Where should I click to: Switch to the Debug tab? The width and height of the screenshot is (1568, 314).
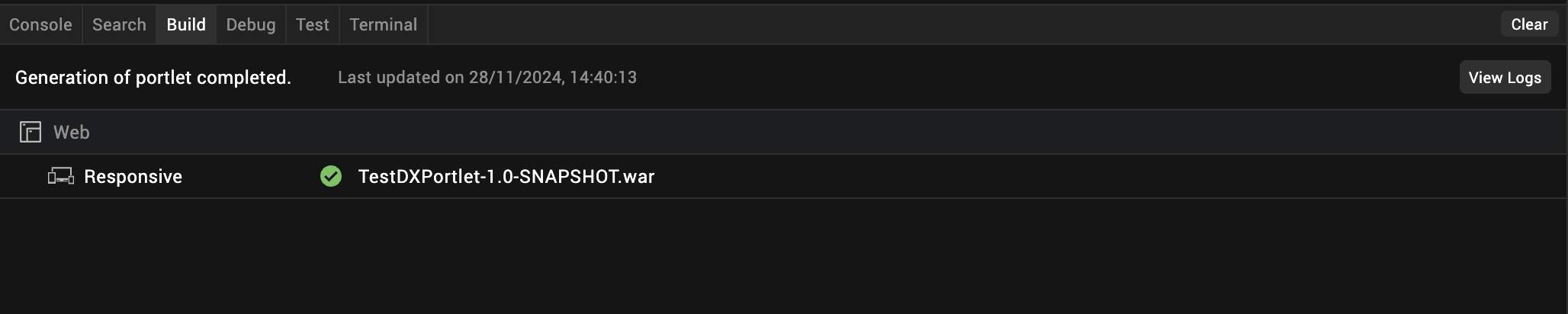tap(251, 24)
